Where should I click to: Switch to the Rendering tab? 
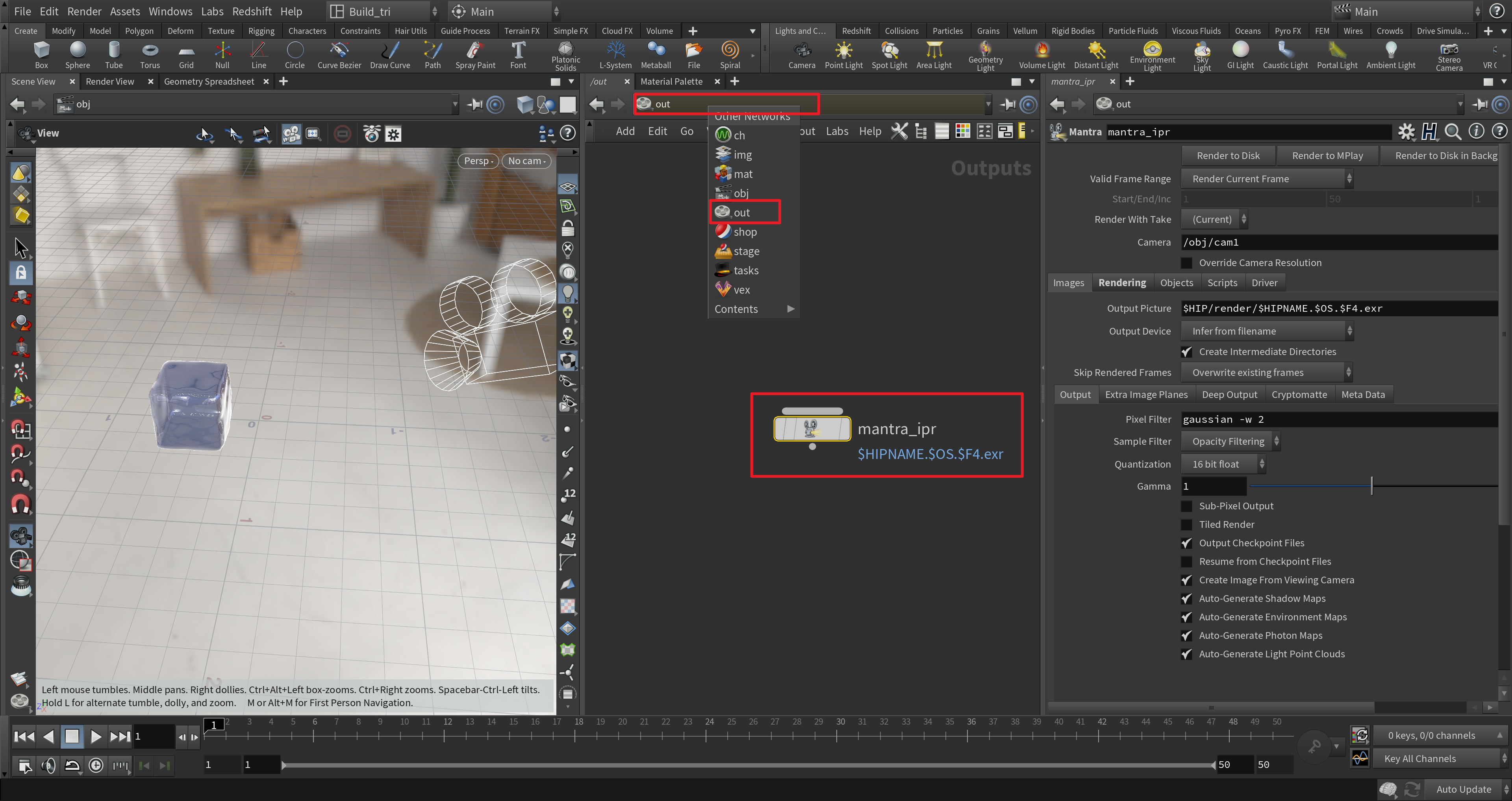tap(1122, 282)
